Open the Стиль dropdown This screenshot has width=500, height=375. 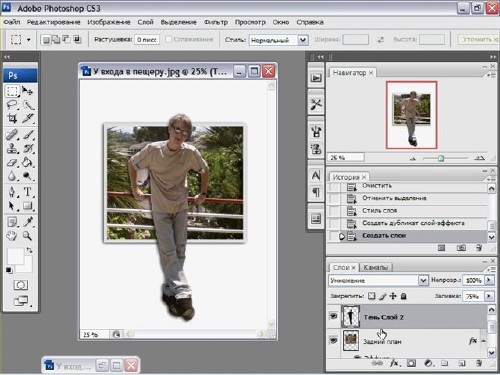coord(303,40)
